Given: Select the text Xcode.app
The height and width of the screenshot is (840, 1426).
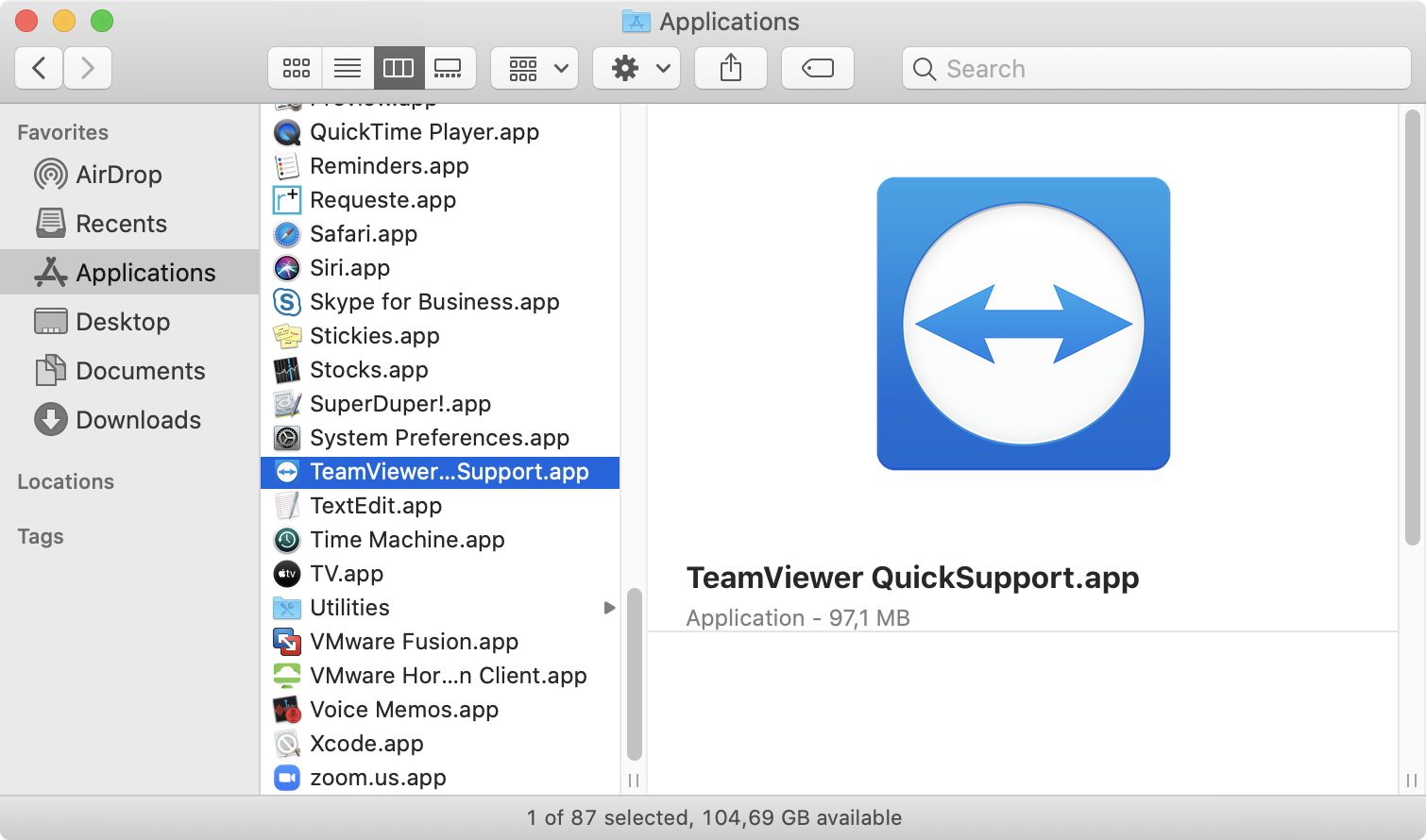Looking at the screenshot, I should pos(366,744).
